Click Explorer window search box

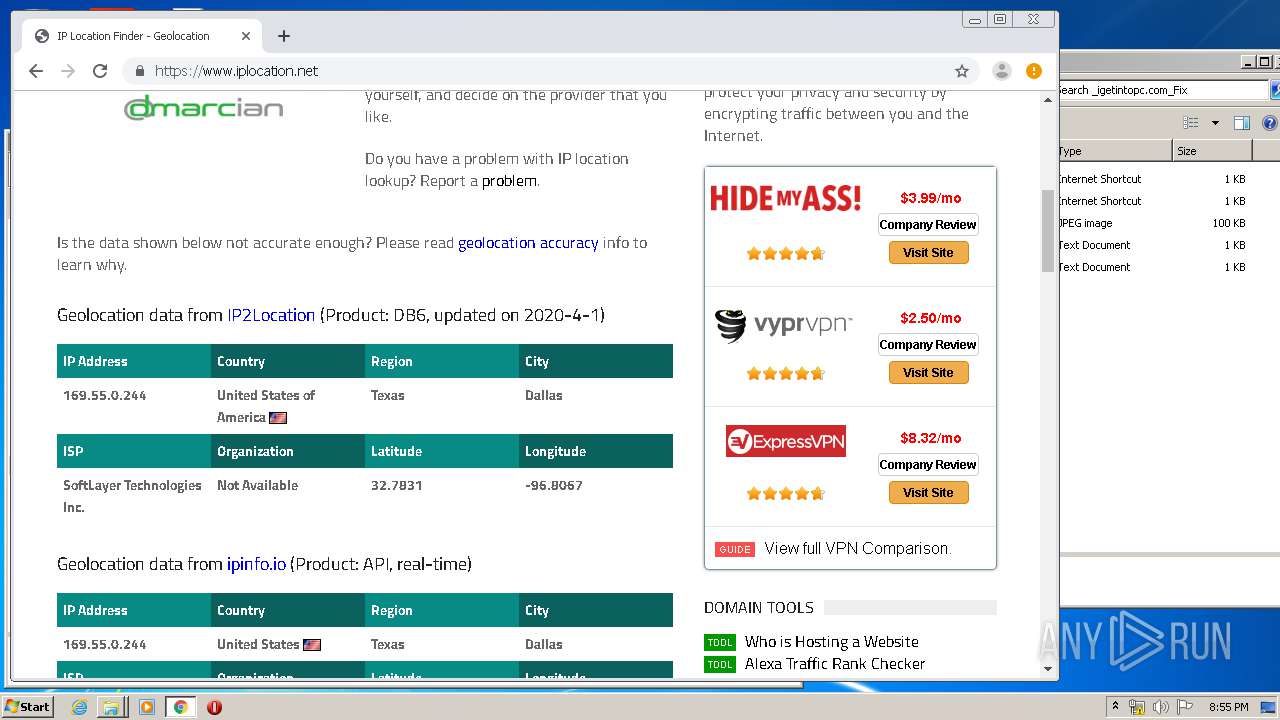click(x=1163, y=90)
